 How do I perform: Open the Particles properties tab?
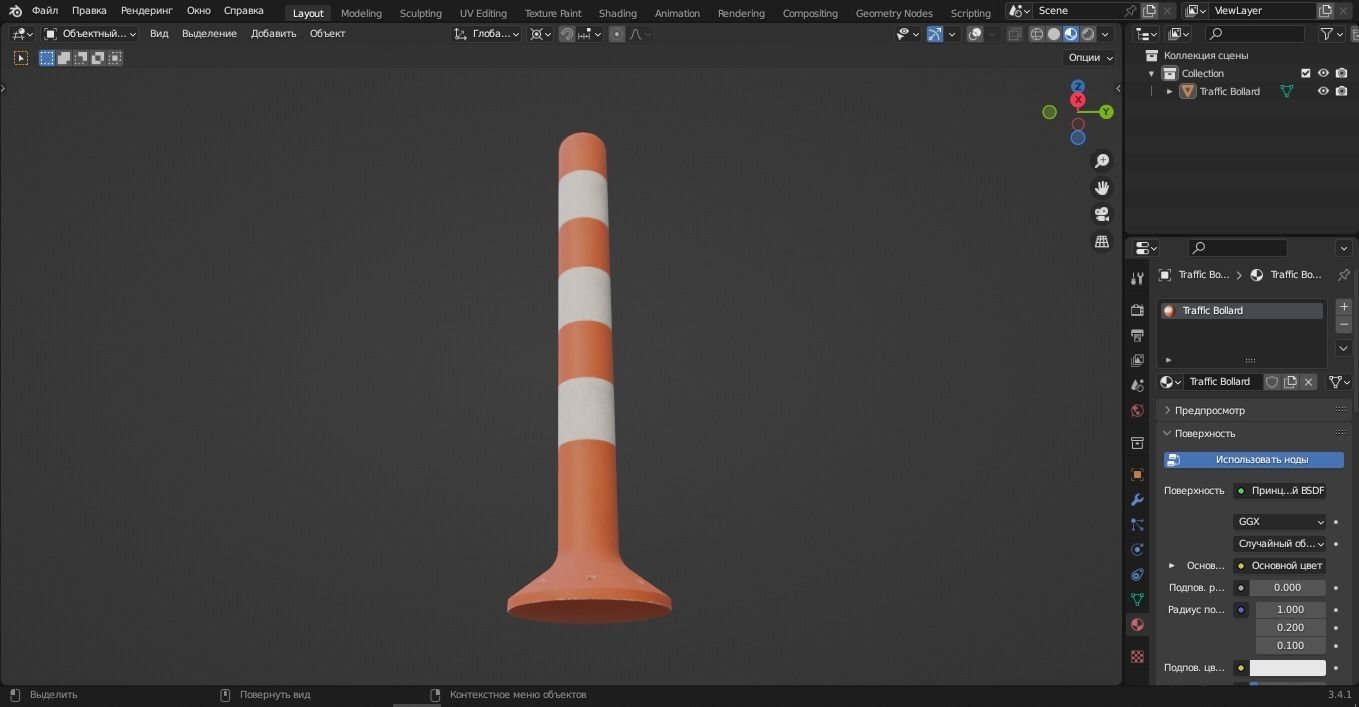pyautogui.click(x=1137, y=525)
